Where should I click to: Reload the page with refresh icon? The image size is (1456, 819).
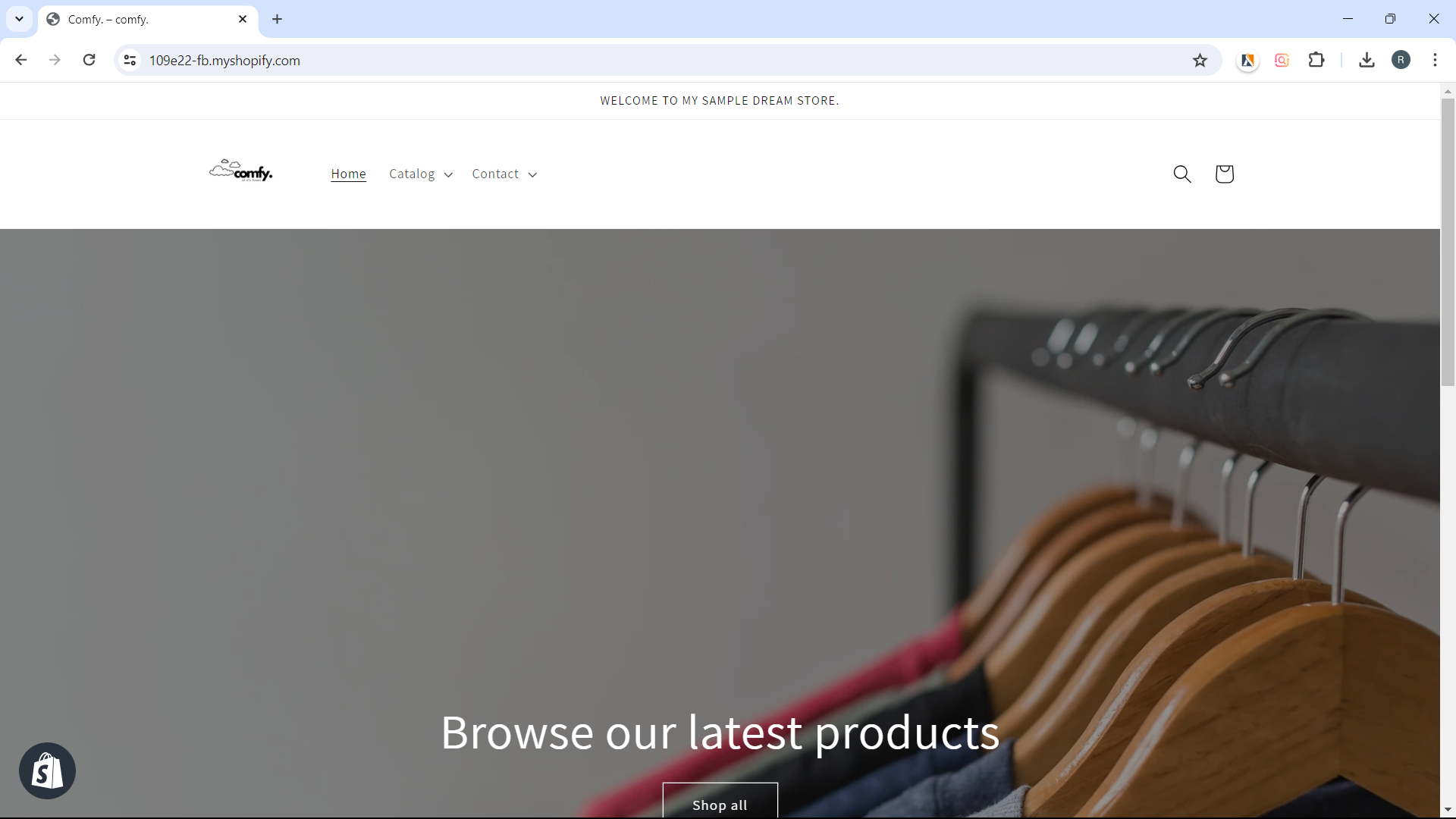89,60
